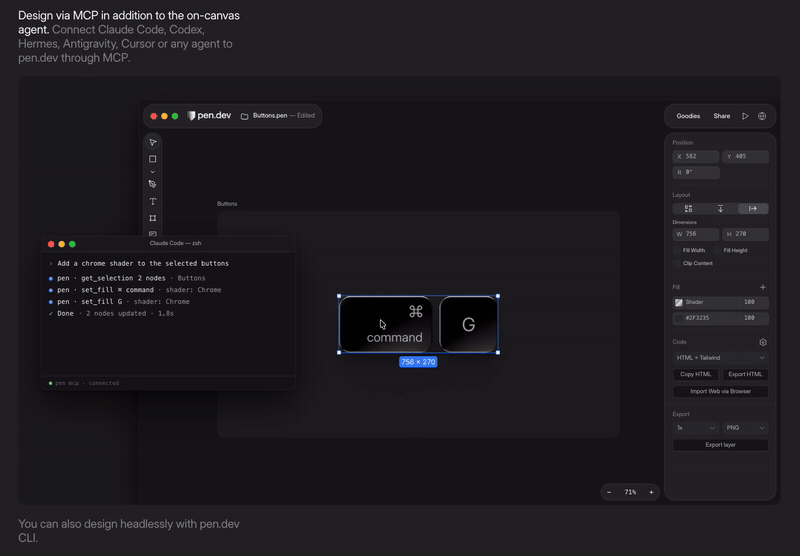The image size is (800, 556).
Task: Click the set_fill G terminal line
Action: pyautogui.click(x=119, y=302)
